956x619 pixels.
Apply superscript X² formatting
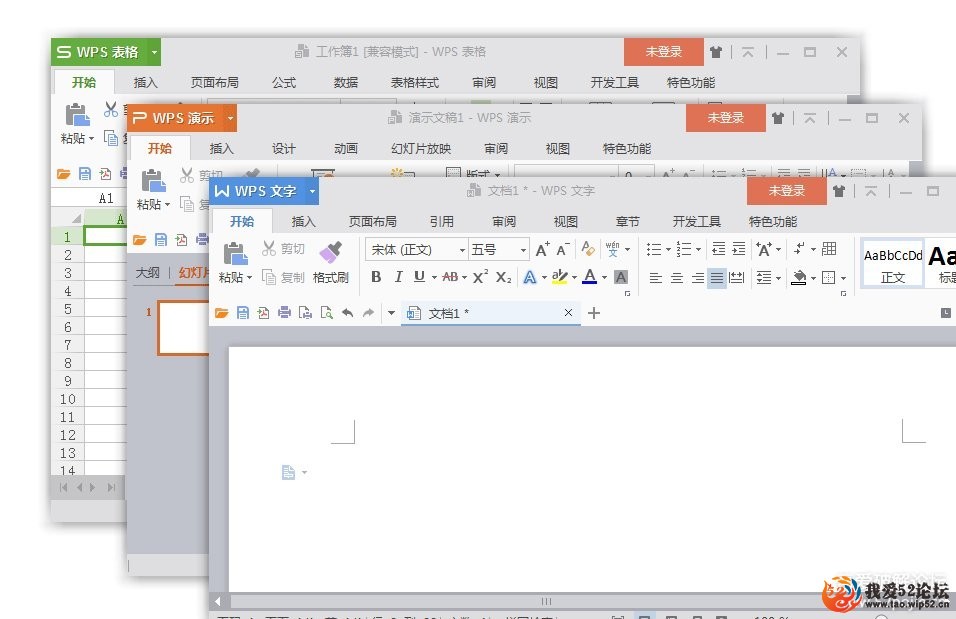(x=480, y=277)
